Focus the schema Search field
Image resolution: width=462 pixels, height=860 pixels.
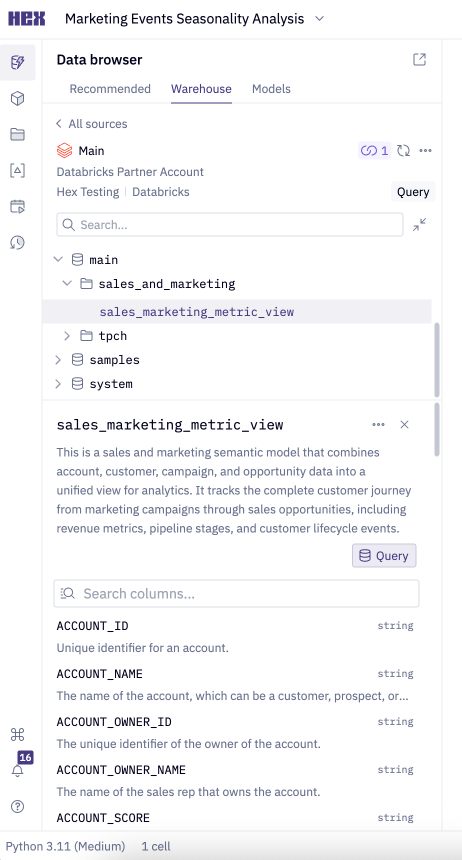pos(229,225)
